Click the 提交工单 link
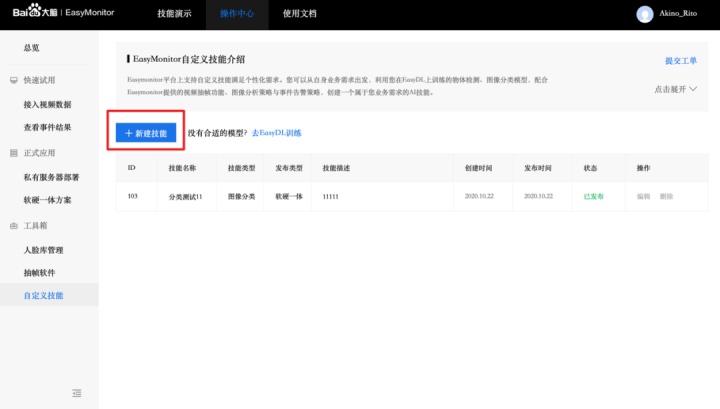 681,61
